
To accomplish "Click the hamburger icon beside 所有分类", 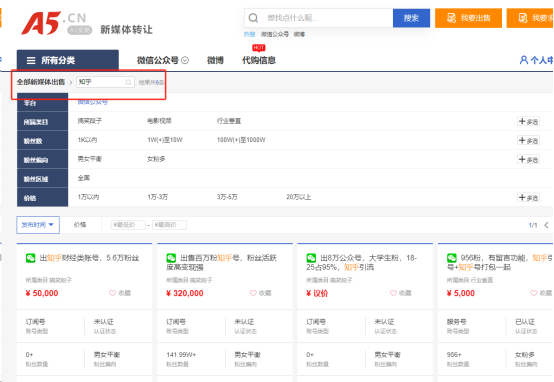I will pyautogui.click(x=31, y=60).
